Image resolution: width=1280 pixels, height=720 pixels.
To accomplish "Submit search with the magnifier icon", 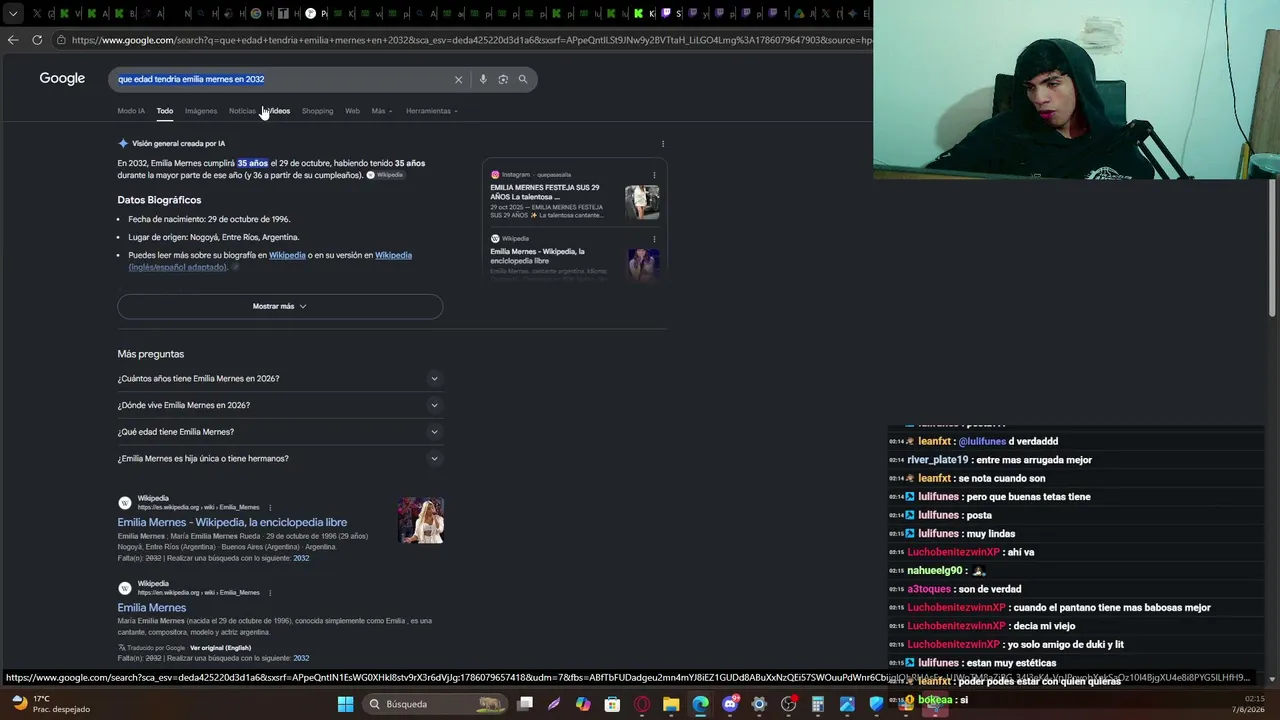I will pos(522,79).
